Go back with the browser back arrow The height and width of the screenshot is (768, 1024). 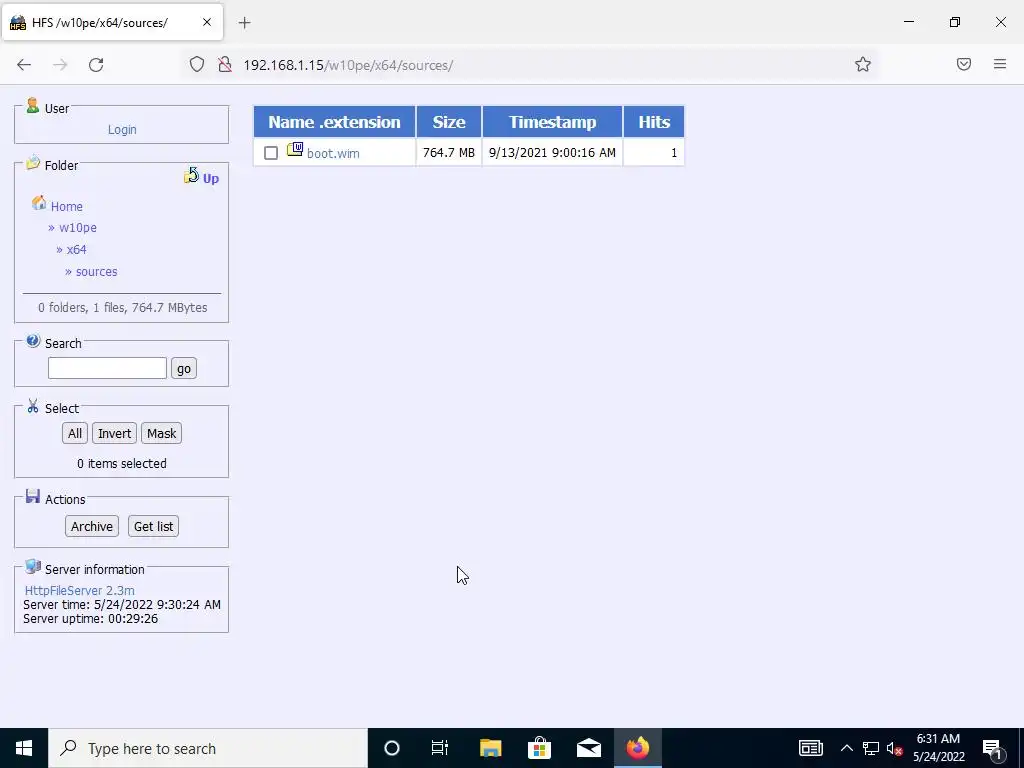pos(24,65)
